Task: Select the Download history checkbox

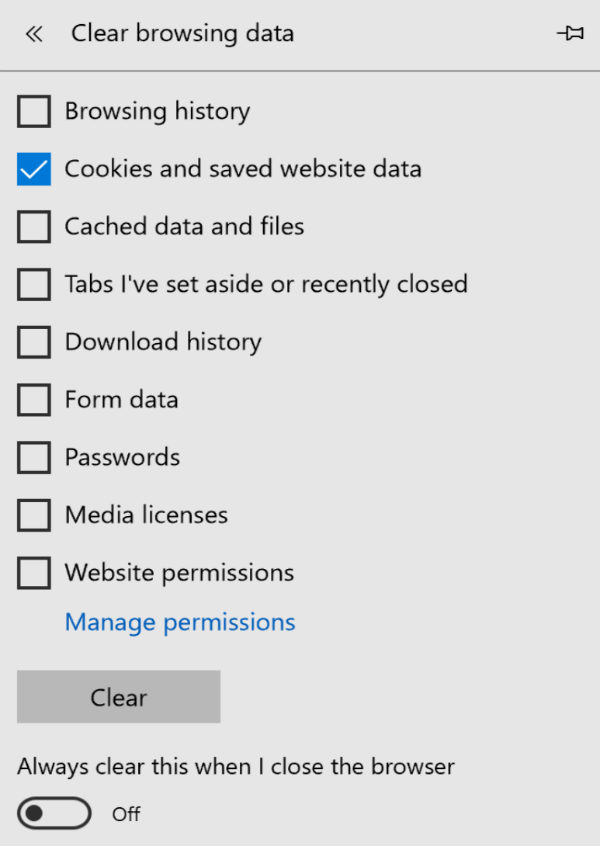Action: (34, 343)
